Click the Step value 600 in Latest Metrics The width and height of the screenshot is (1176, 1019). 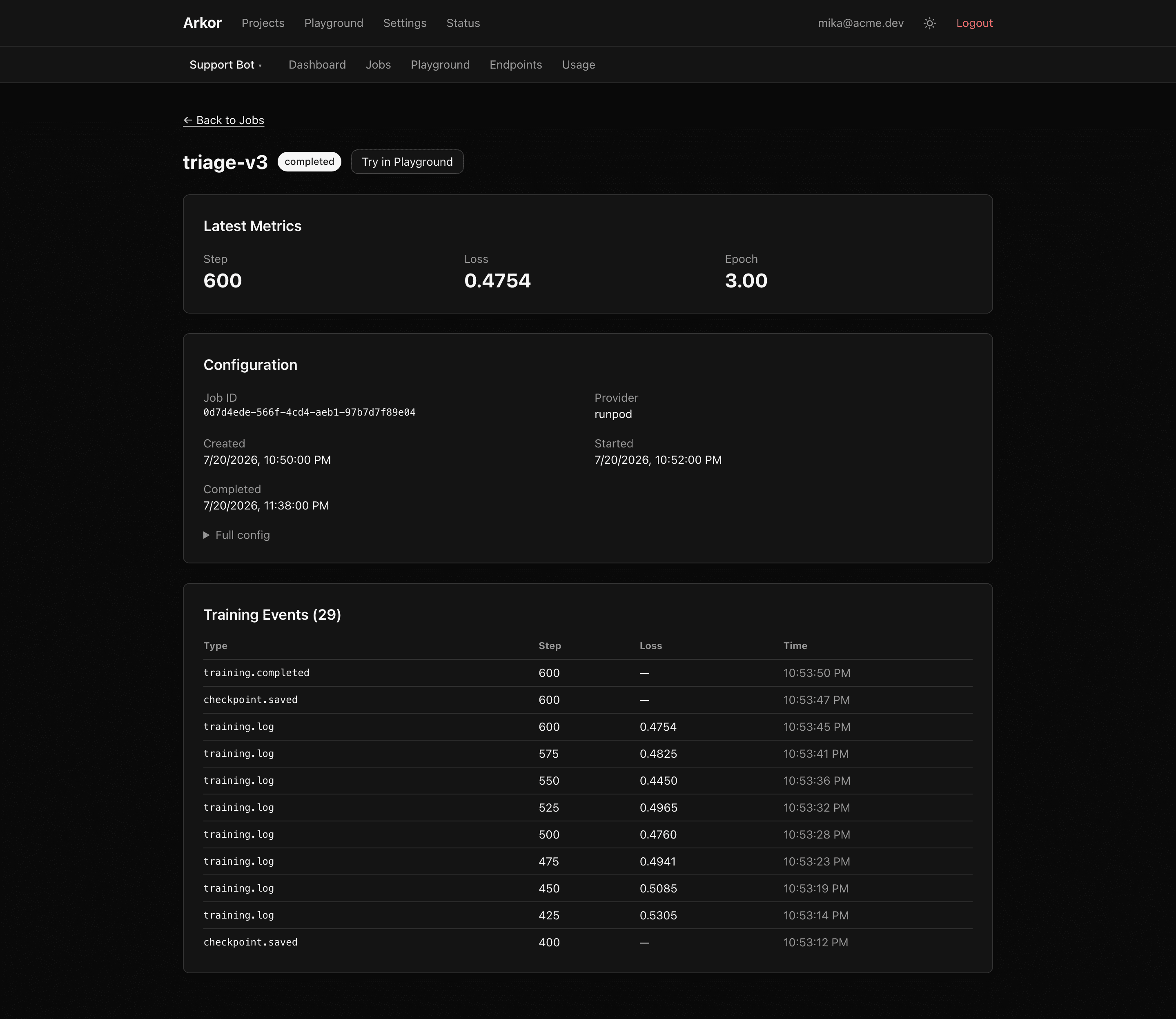[x=223, y=280]
